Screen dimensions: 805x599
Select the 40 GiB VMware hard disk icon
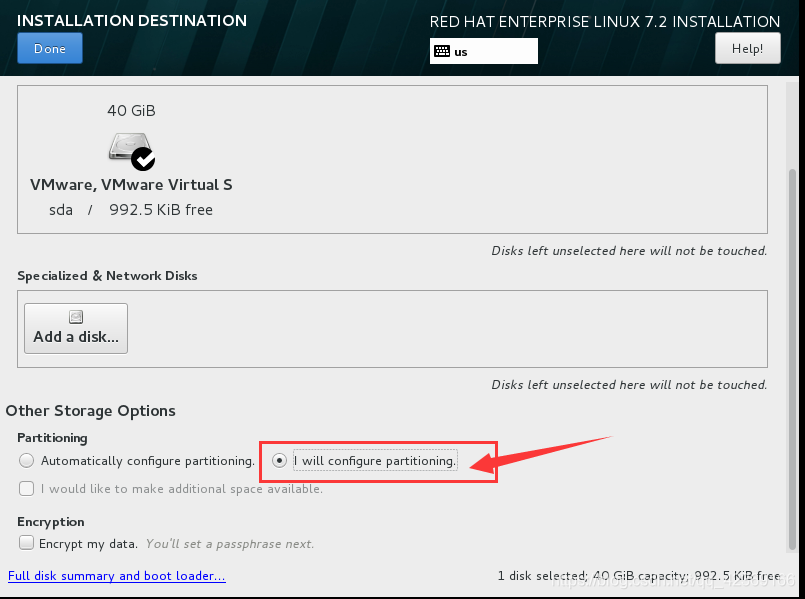click(x=131, y=150)
